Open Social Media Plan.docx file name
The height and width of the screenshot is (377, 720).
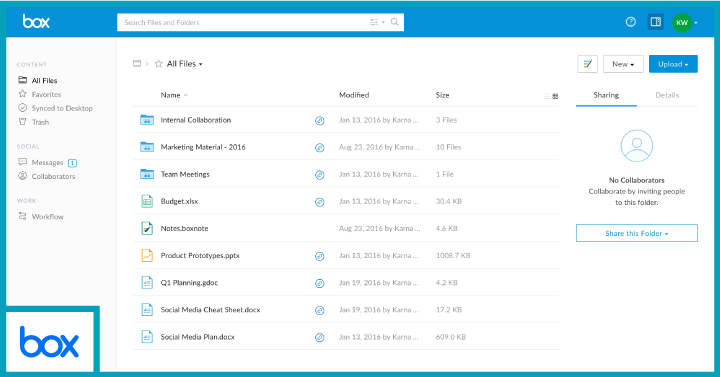[x=197, y=337]
